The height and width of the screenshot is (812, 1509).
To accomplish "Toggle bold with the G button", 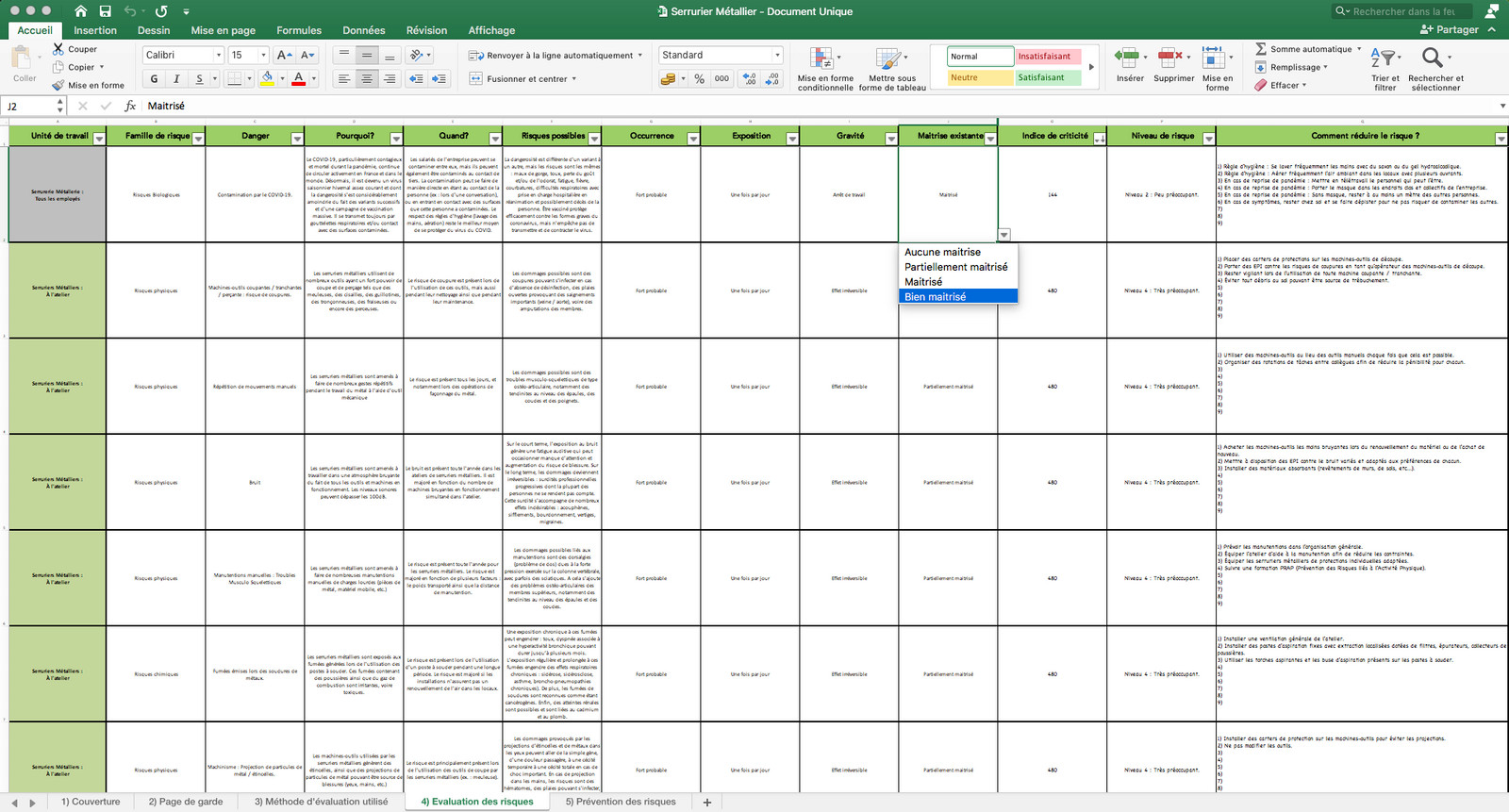I will pos(155,79).
